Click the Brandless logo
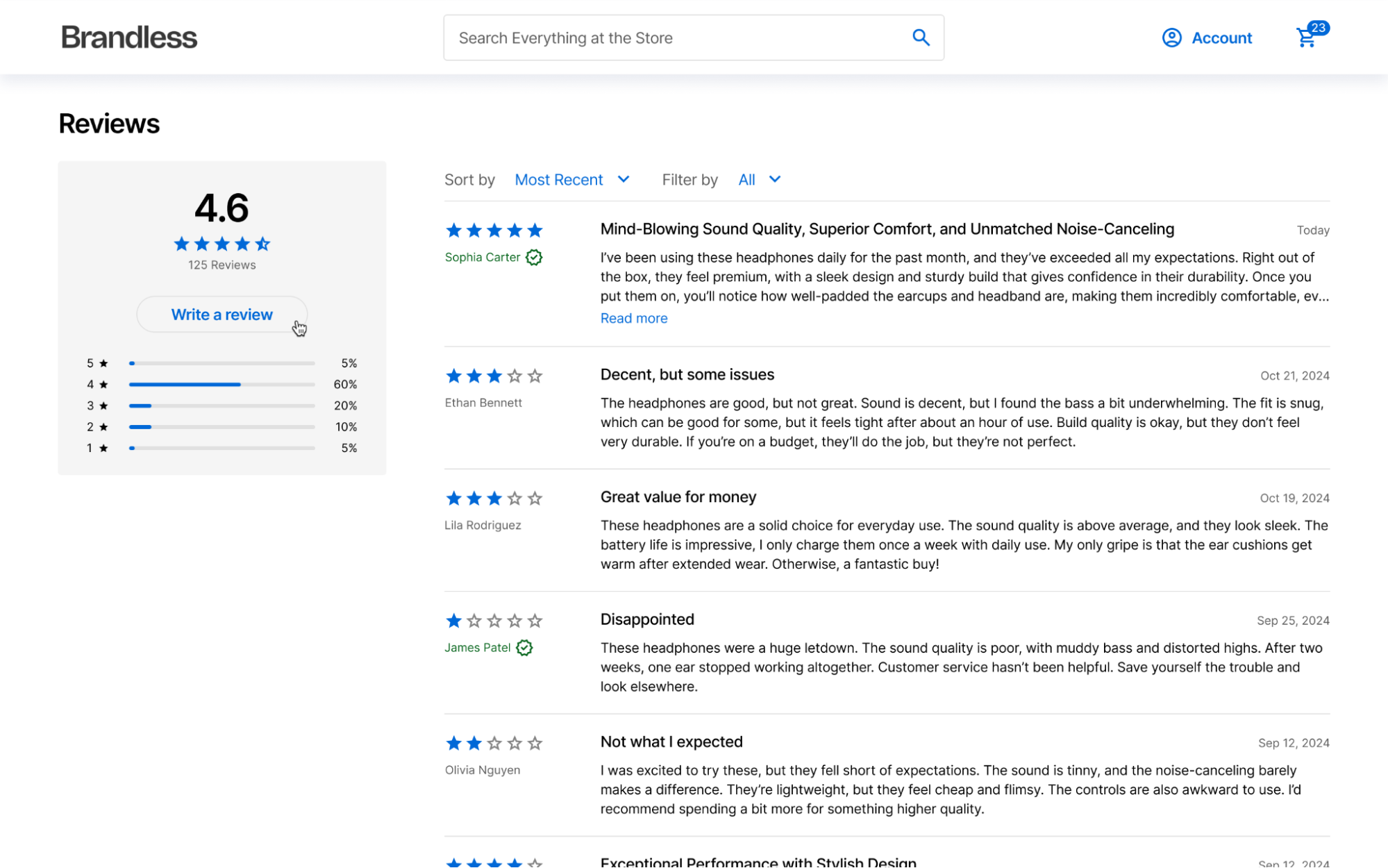Viewport: 1388px width, 868px height. [x=129, y=37]
